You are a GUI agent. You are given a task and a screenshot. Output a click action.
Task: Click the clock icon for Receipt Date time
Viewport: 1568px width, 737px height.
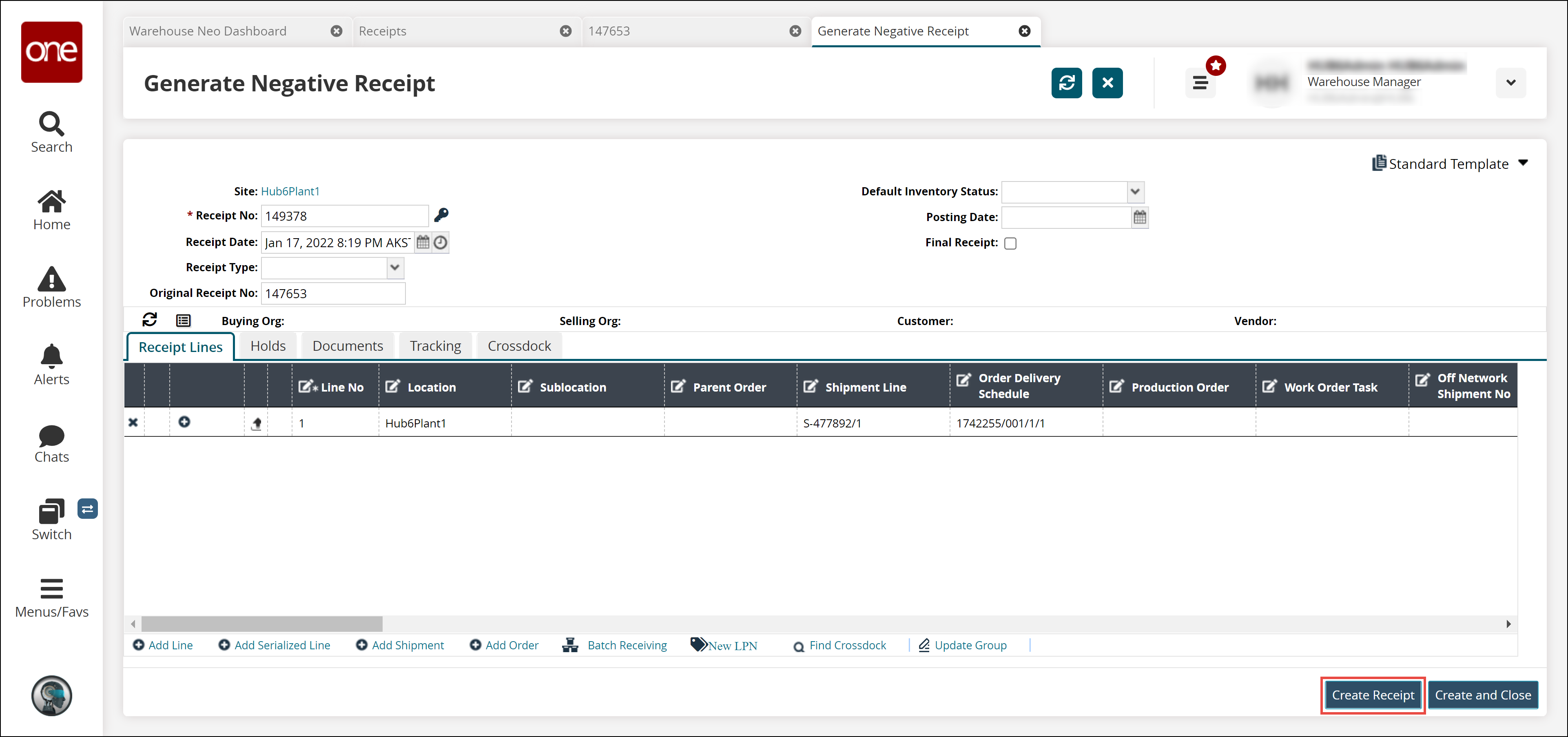coord(441,242)
